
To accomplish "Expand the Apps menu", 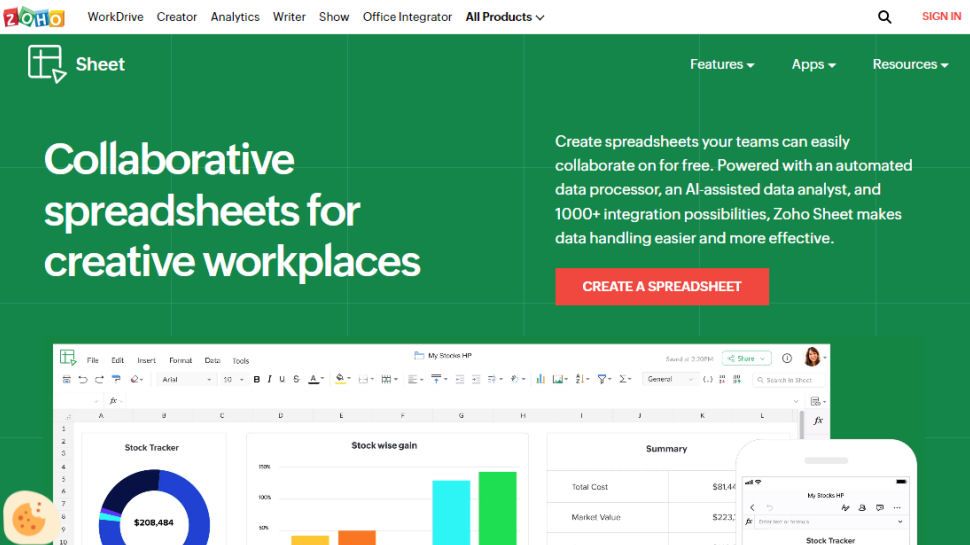I will click(x=813, y=64).
